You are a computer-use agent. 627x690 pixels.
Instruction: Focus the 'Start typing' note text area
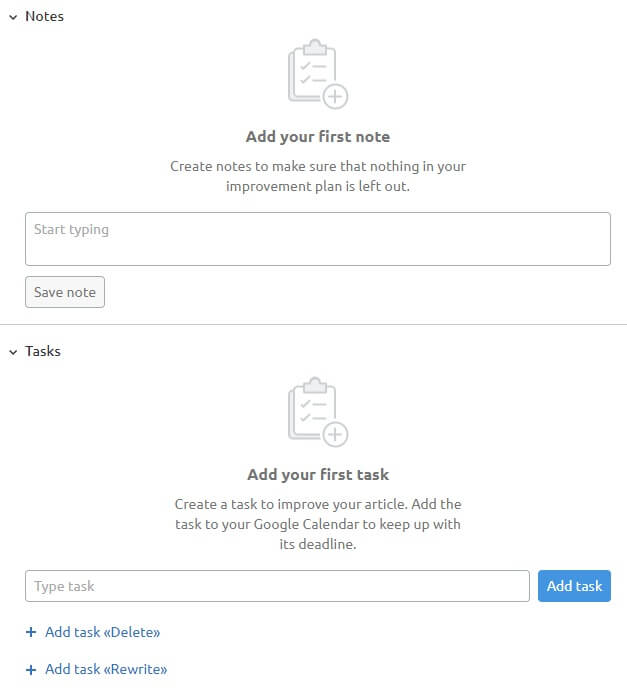coord(317,238)
